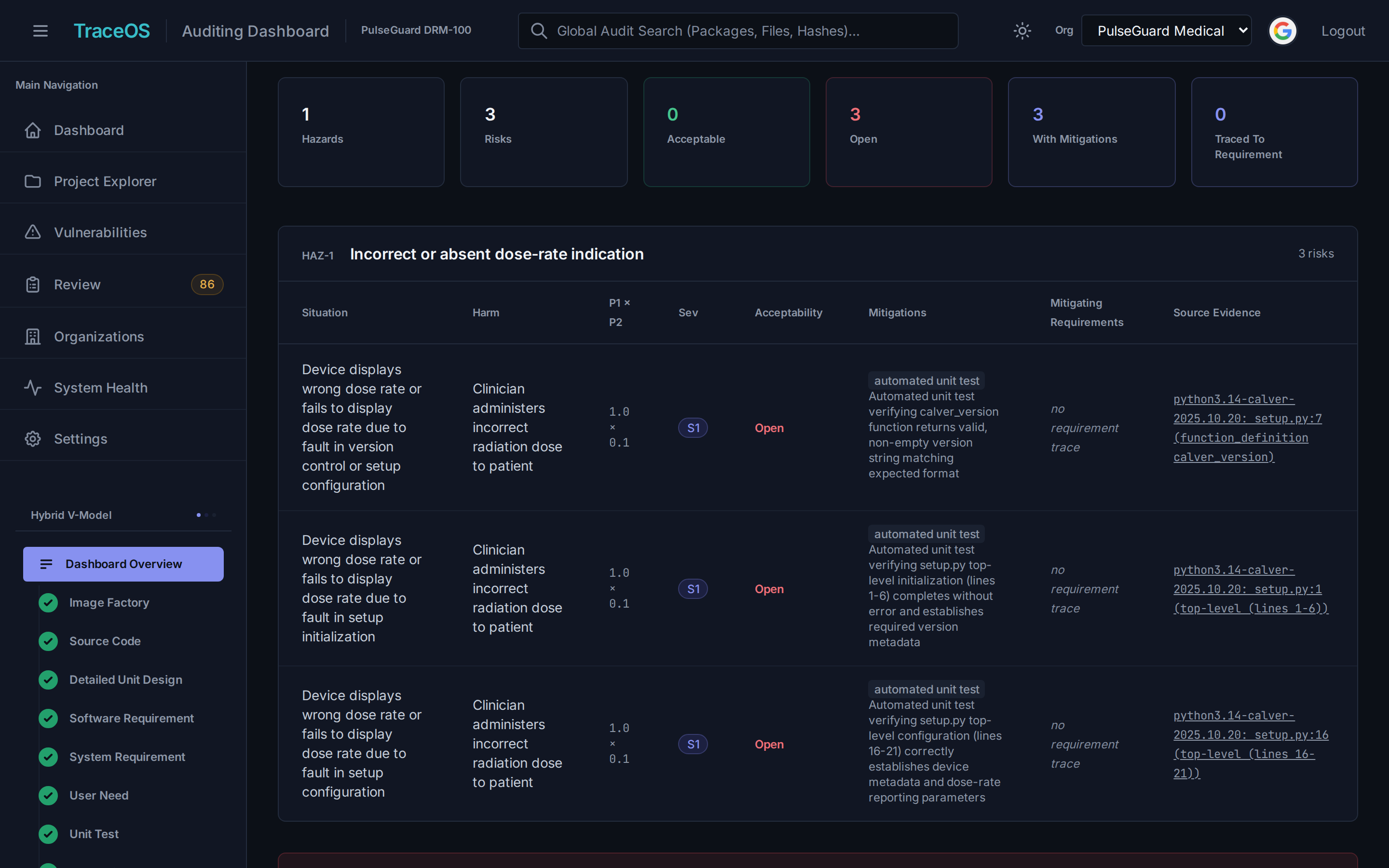Open setup.py:1 lines 1-6 evidence link
This screenshot has width=1389, height=868.
point(1251,589)
